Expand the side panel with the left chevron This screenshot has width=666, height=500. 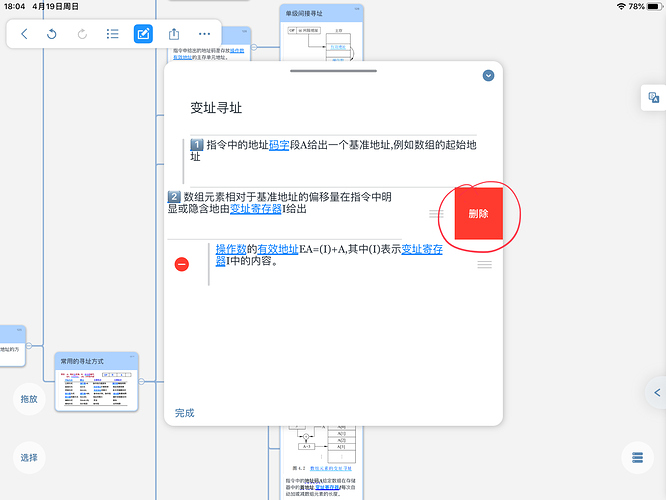pyautogui.click(x=657, y=393)
